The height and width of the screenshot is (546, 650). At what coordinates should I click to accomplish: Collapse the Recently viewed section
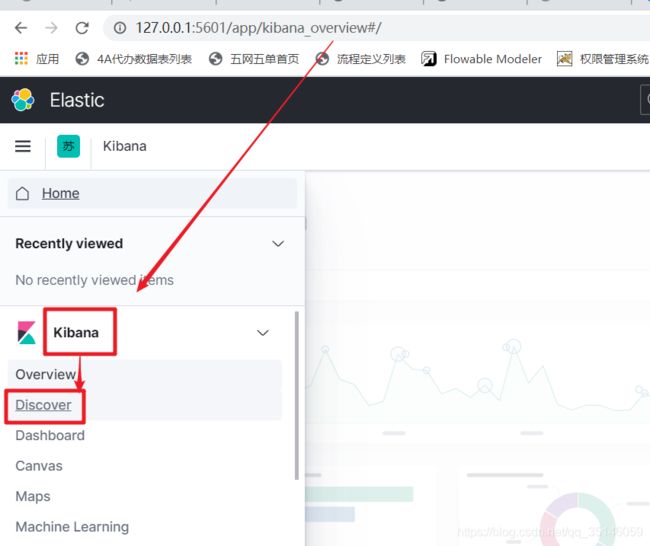click(278, 243)
